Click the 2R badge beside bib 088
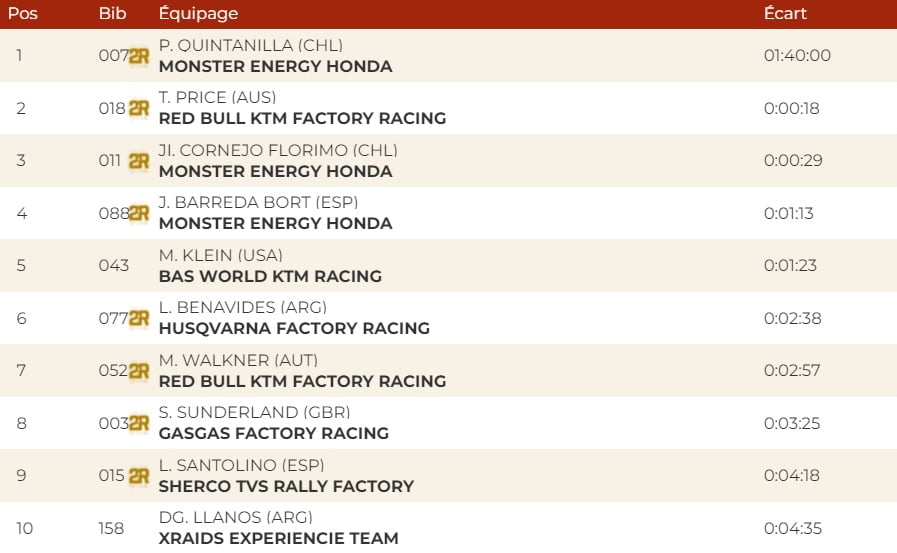Screen dimensions: 897x553 click(139, 213)
